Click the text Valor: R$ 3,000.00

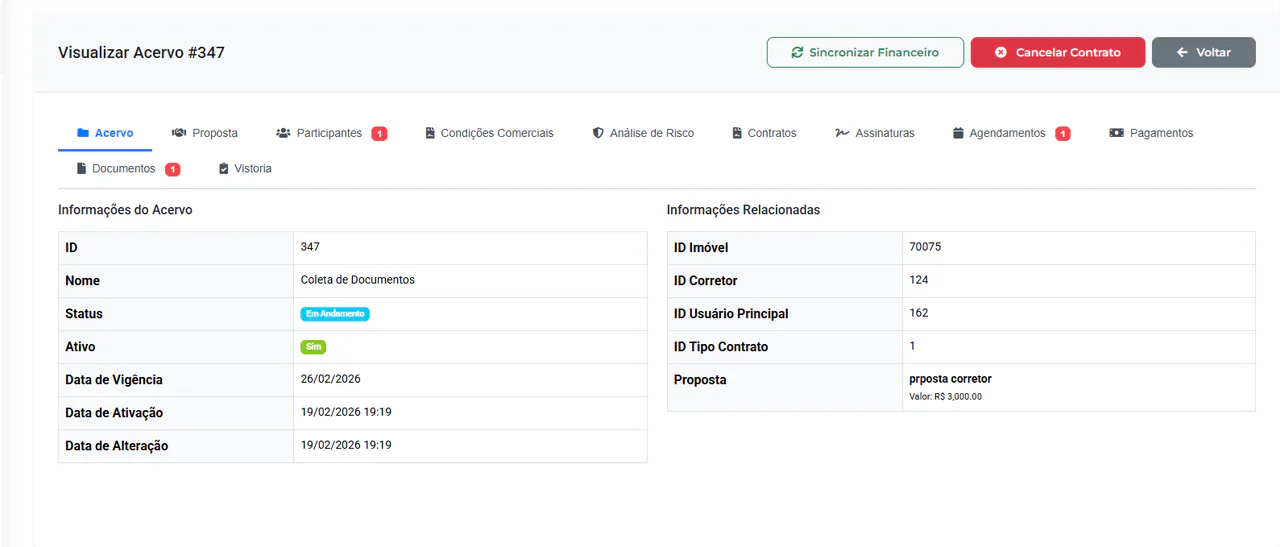[945, 397]
